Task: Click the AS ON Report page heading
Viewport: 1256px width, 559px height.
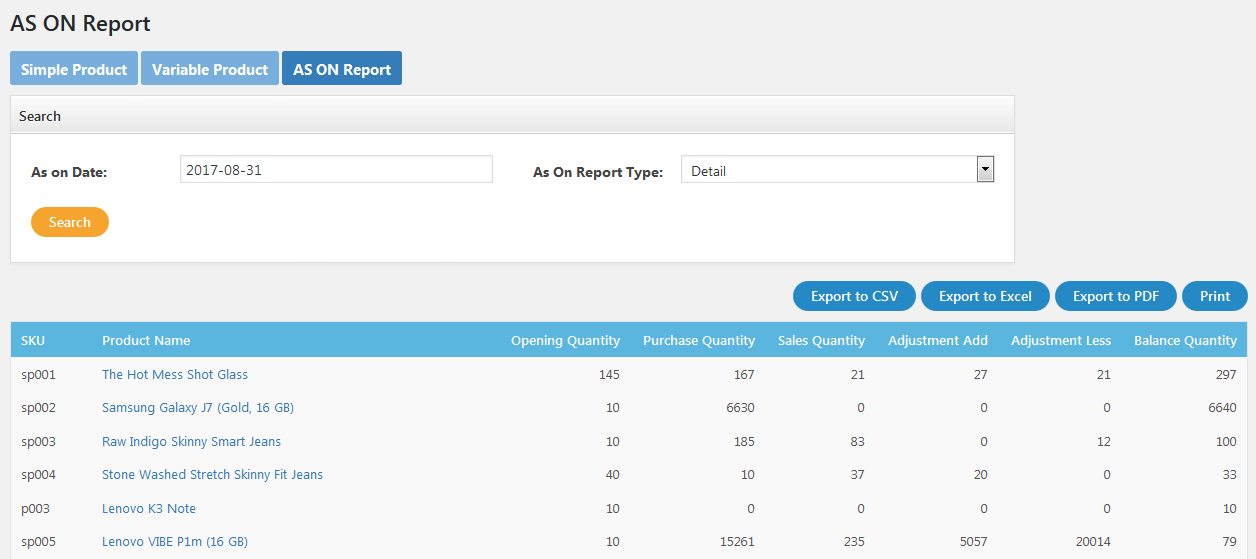Action: coord(80,23)
